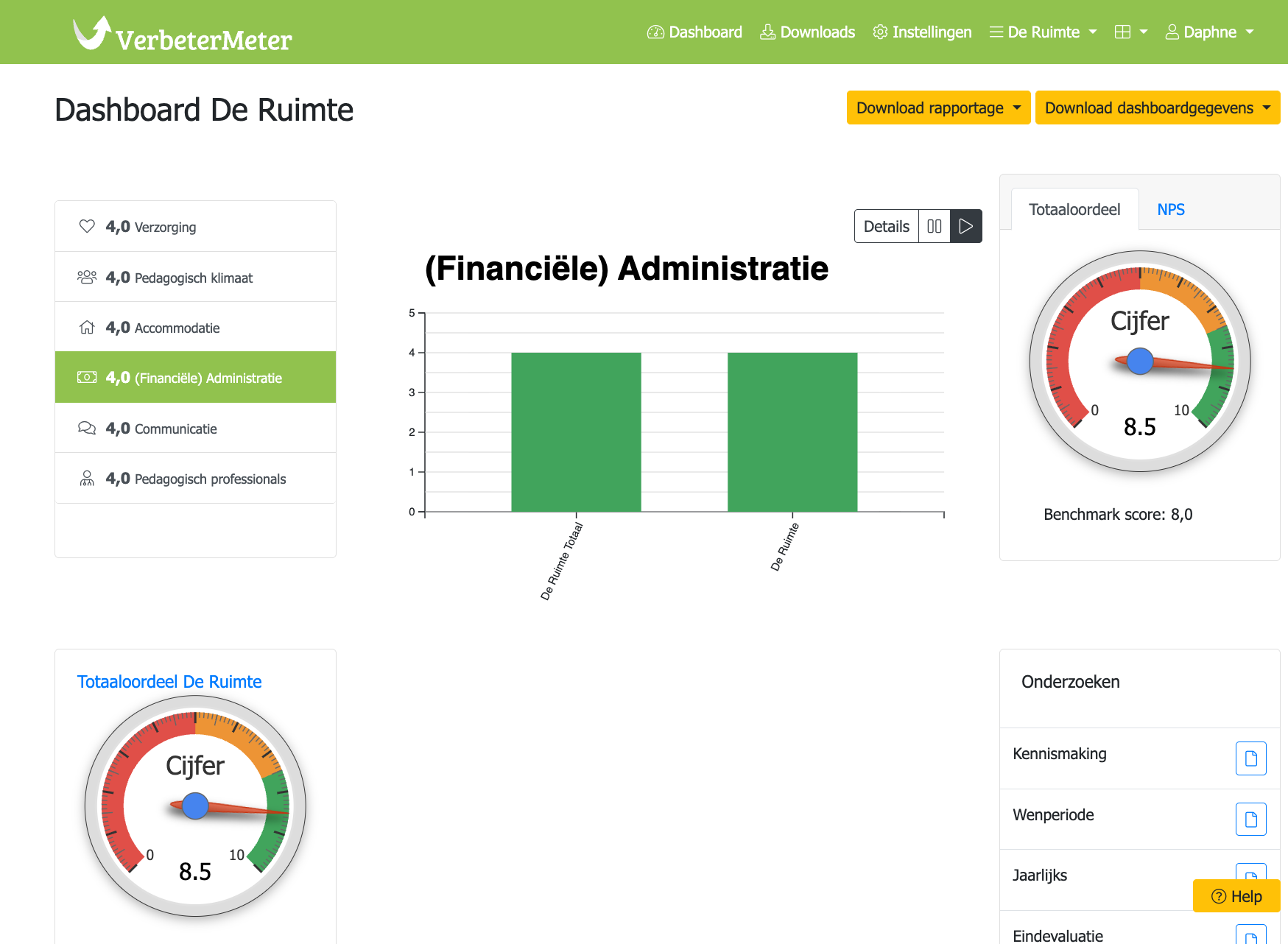Open the Dashboard nav item
This screenshot has height=944, width=1288.
pyautogui.click(x=694, y=32)
